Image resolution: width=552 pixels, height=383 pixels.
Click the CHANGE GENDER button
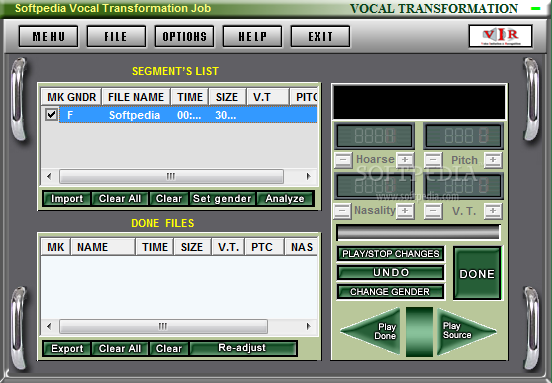click(x=390, y=291)
